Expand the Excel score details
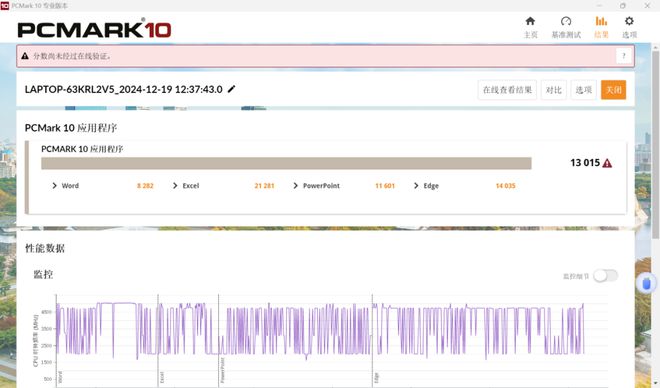 coord(175,186)
